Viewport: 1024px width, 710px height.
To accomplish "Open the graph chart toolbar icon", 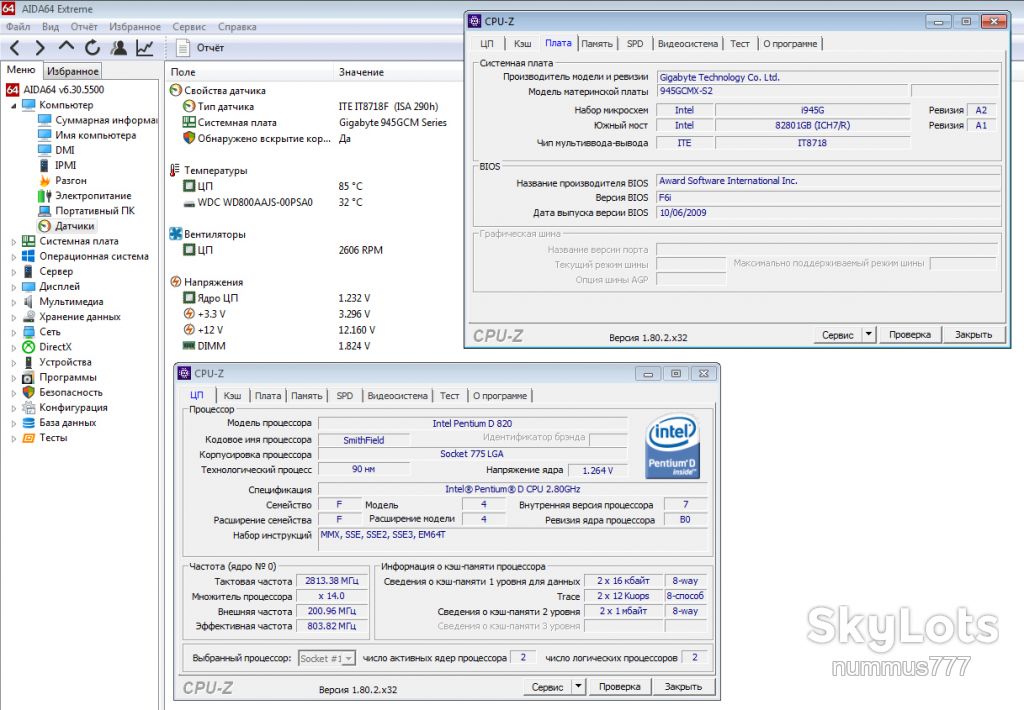I will click(x=144, y=48).
